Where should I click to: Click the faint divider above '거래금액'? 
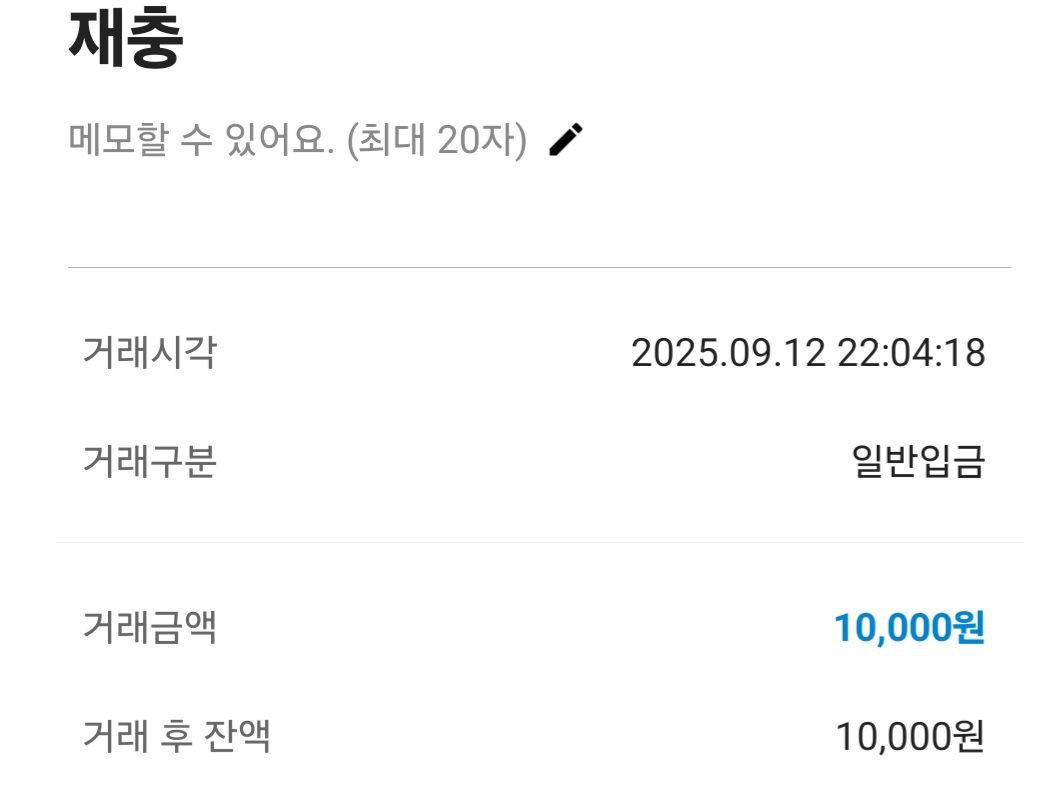coord(540,542)
